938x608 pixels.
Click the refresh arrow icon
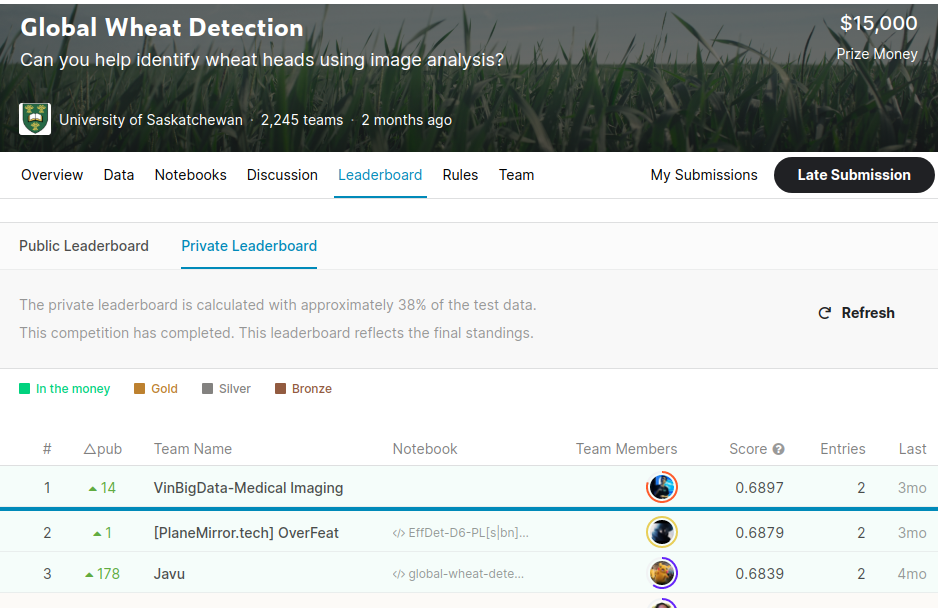pos(825,313)
